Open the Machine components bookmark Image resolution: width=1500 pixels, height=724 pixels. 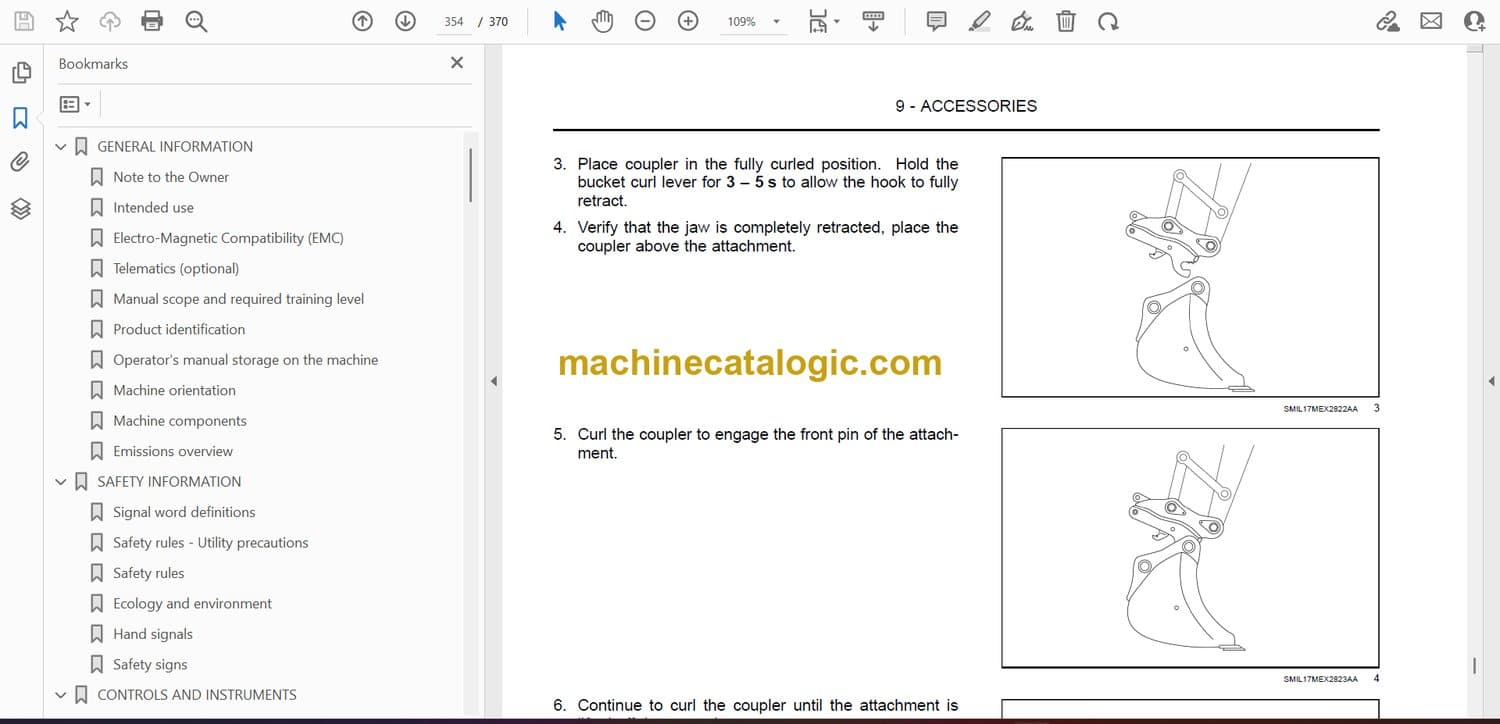(179, 421)
